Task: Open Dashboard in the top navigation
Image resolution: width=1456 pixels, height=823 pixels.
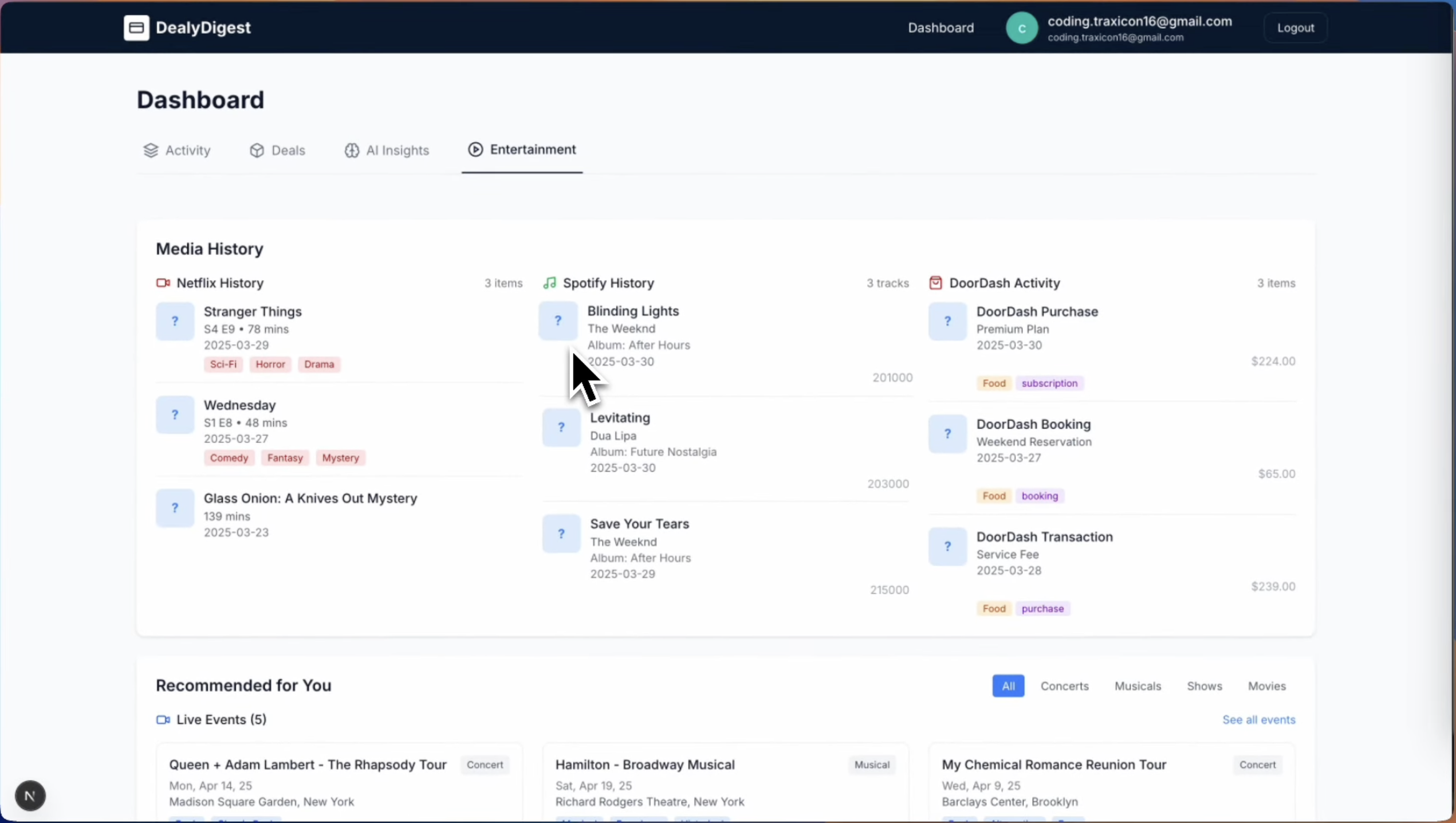Action: (x=941, y=28)
